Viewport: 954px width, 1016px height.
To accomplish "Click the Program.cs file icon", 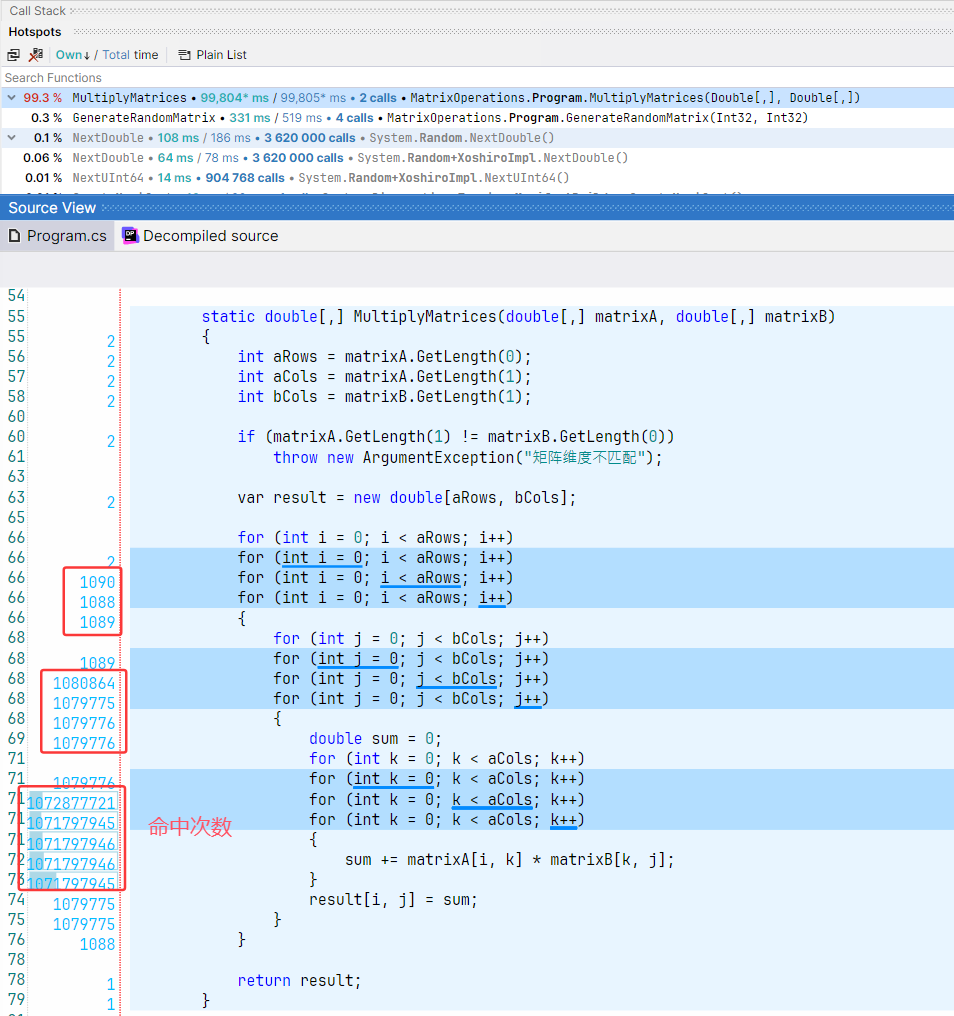I will click(x=14, y=236).
